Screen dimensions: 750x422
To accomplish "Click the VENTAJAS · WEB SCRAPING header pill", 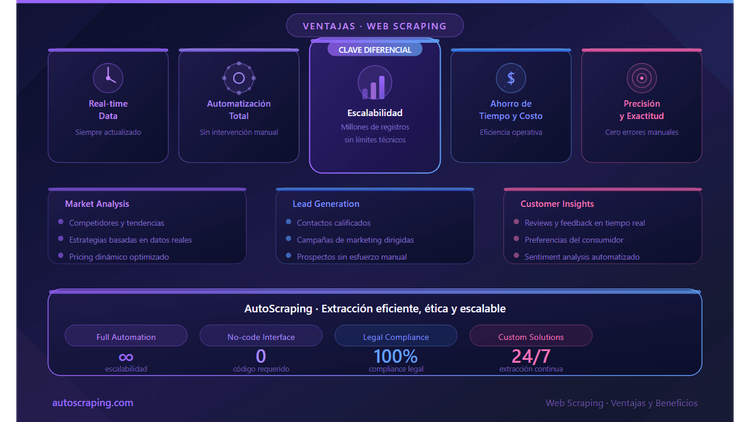I will coord(375,26).
